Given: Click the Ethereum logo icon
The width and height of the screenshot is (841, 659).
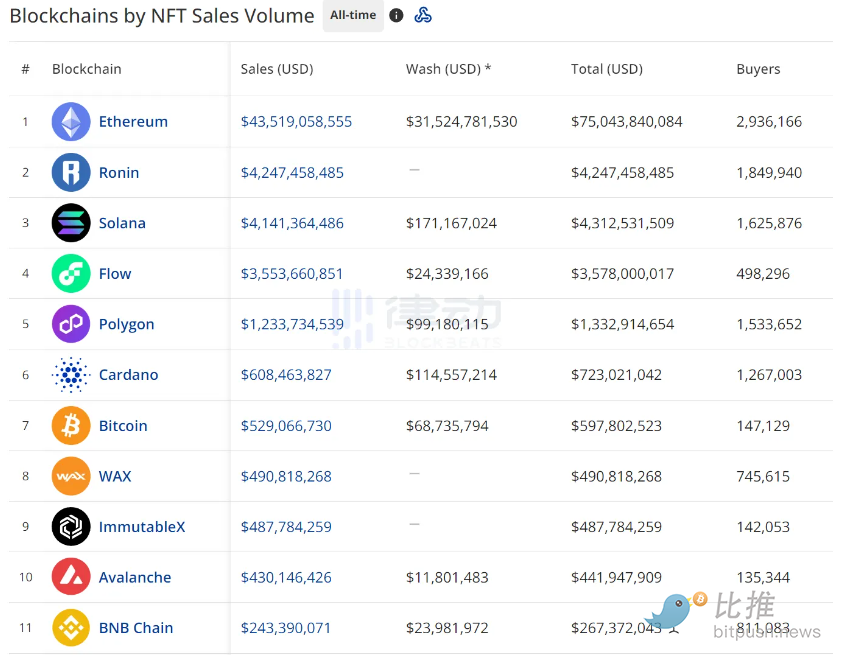Looking at the screenshot, I should 71,122.
